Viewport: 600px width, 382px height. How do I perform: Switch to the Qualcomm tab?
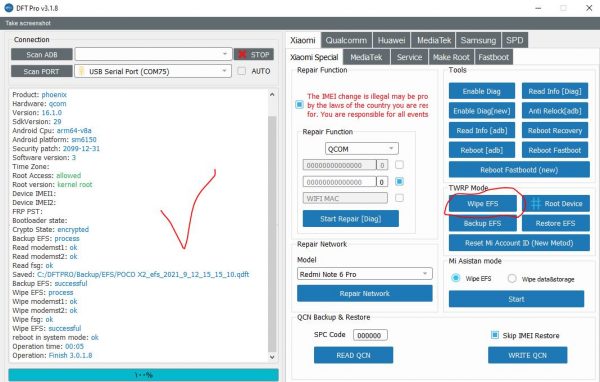[346, 40]
